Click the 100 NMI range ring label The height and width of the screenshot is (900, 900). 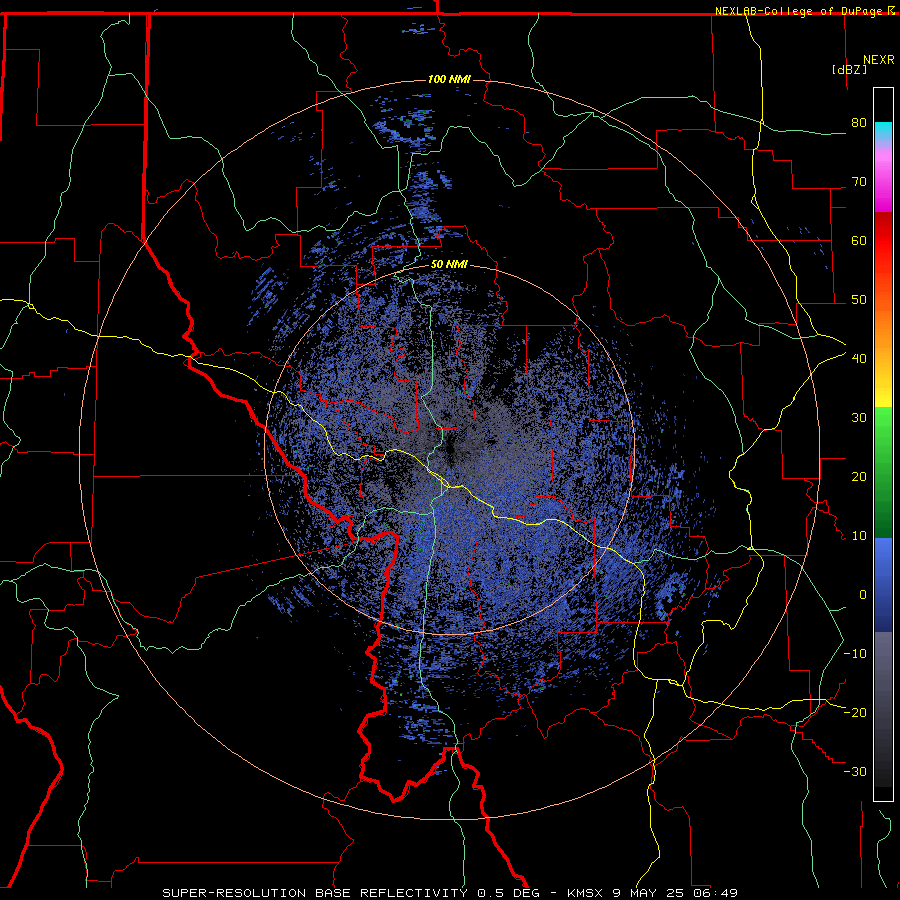(449, 79)
